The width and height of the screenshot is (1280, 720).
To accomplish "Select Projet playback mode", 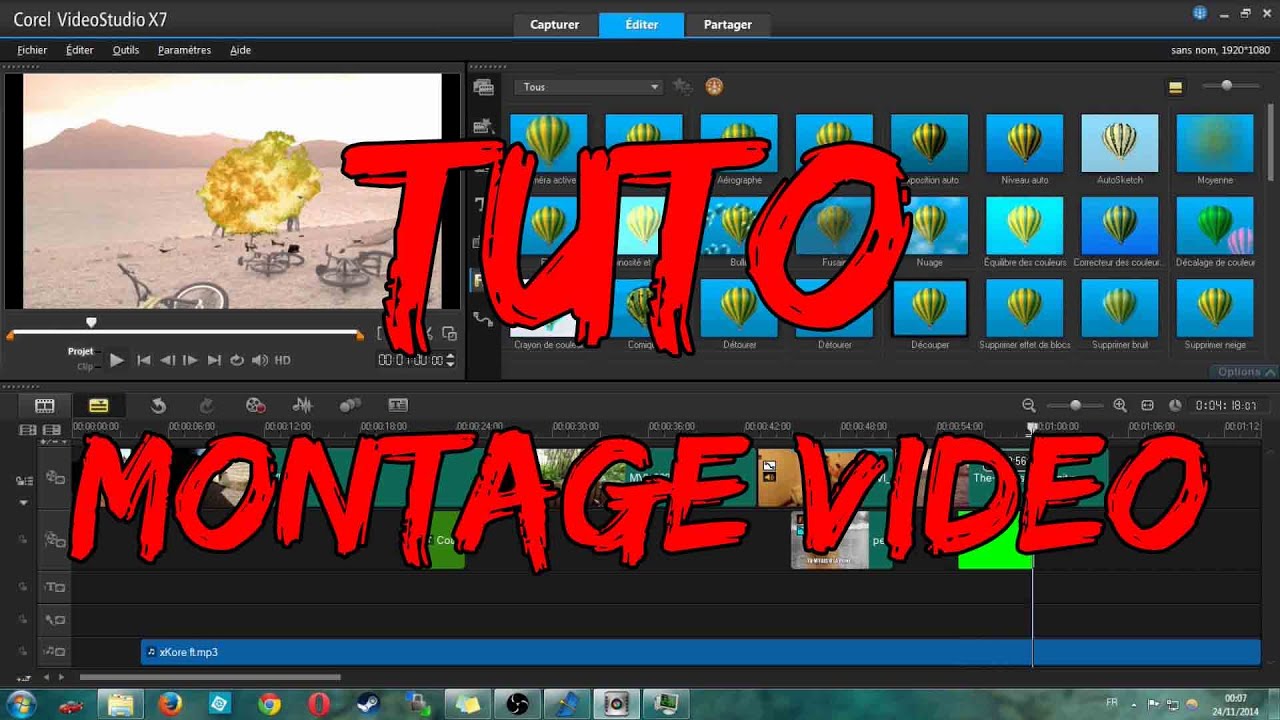I will tap(81, 351).
